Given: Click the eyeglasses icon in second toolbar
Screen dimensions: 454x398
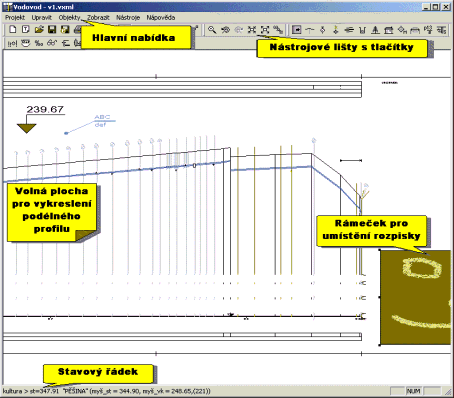Looking at the screenshot, I should pyautogui.click(x=52, y=43).
